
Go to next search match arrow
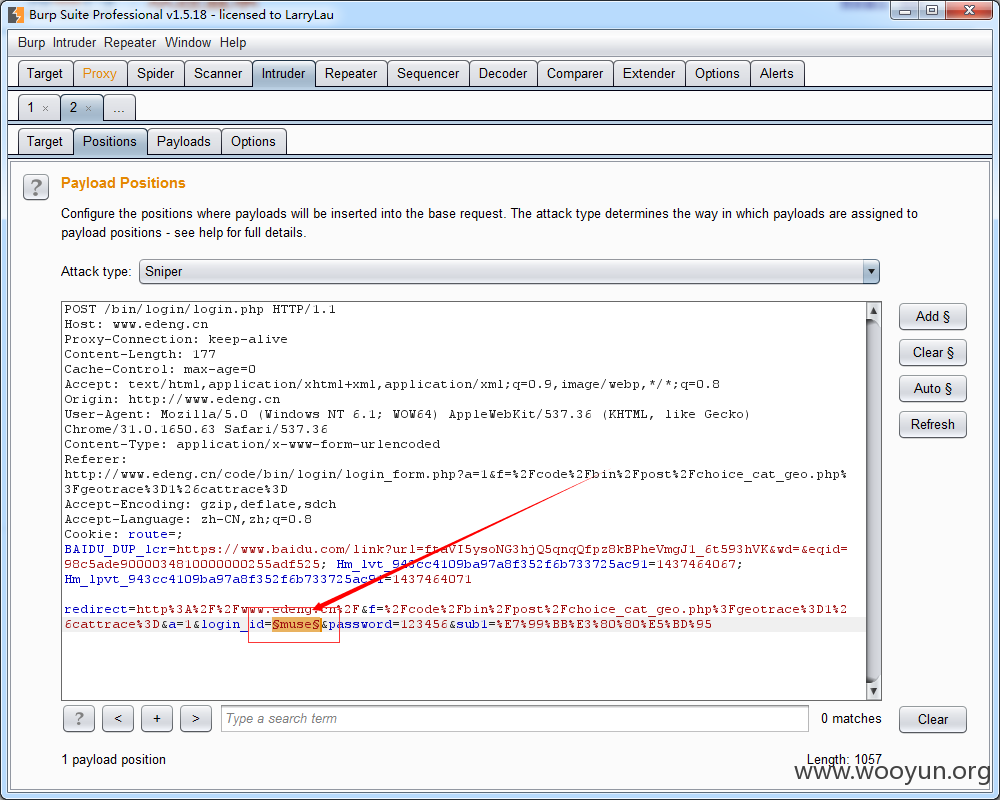coord(196,718)
